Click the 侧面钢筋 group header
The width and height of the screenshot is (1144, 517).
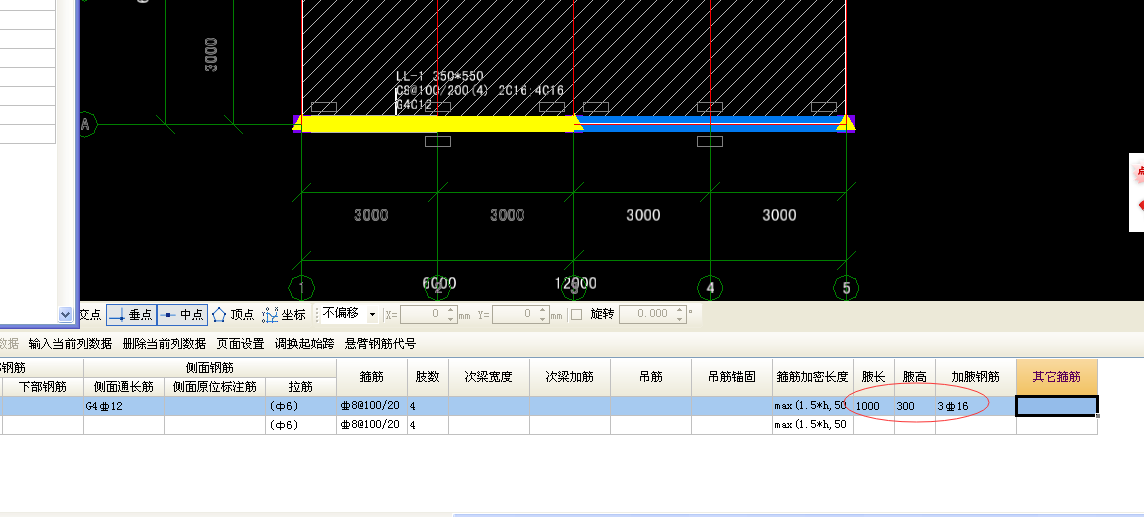(210, 368)
